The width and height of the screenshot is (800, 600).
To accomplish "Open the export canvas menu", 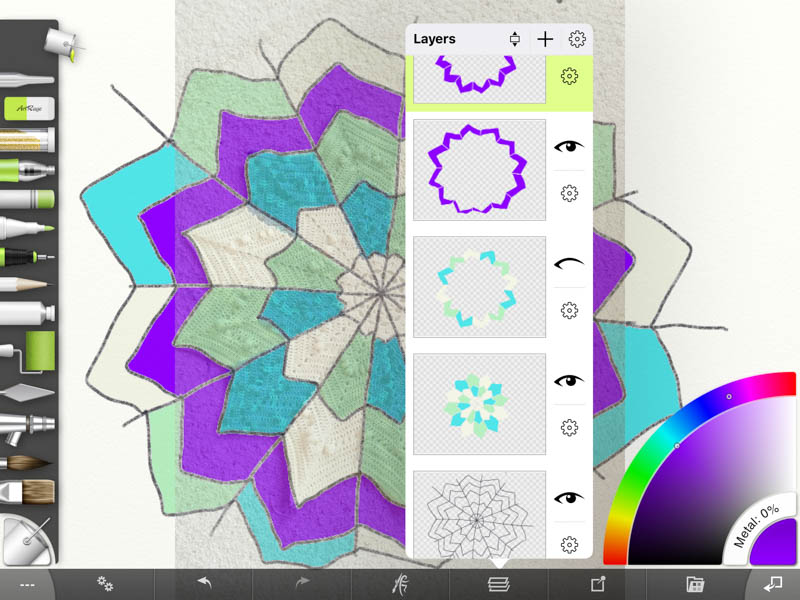I will [x=598, y=584].
